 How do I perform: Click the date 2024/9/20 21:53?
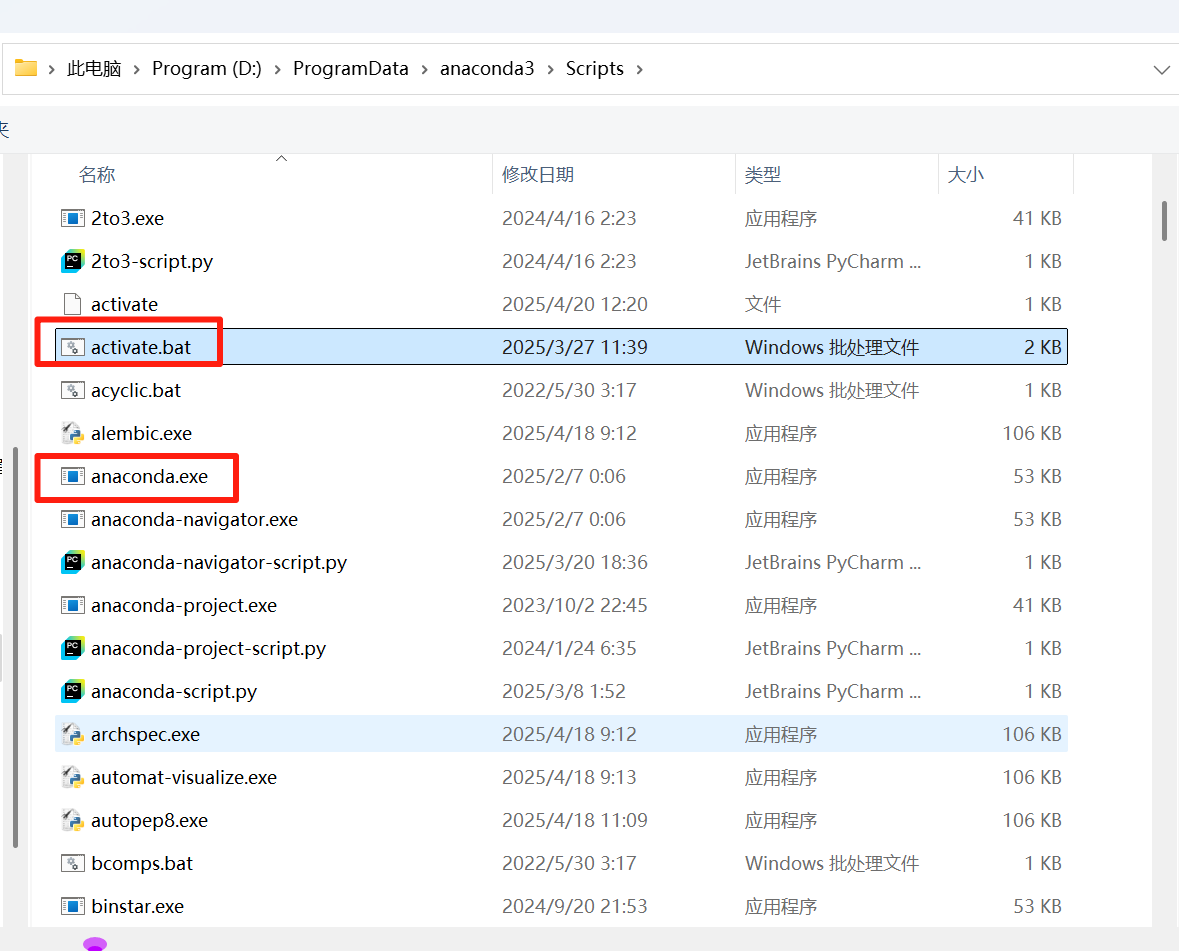574,907
